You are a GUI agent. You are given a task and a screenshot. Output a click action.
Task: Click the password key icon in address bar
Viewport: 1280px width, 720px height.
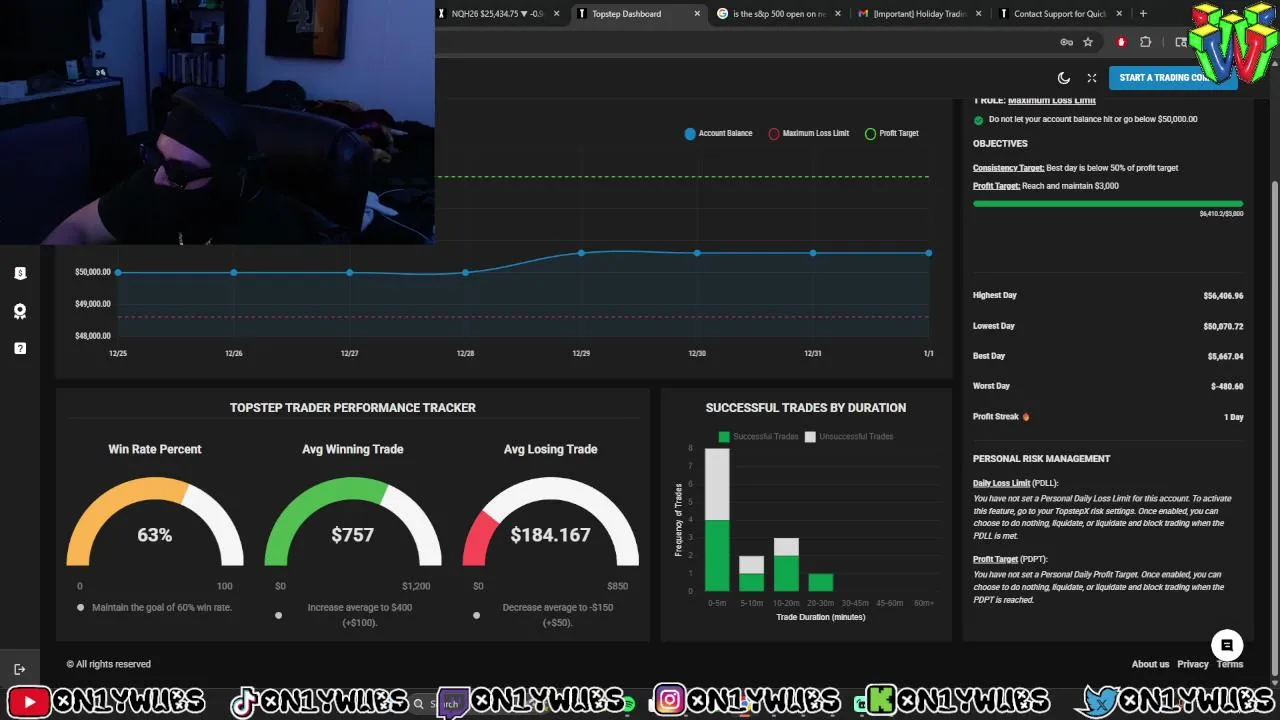tap(1066, 42)
